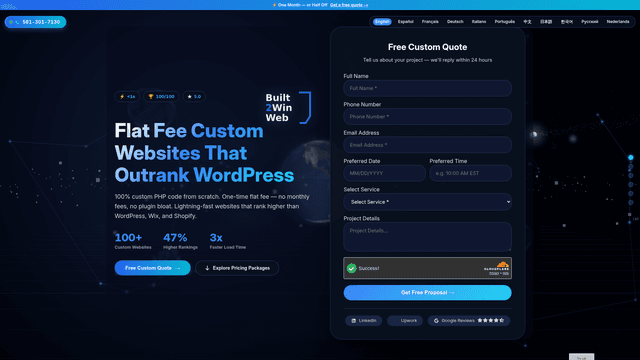This screenshot has width=640, height=360.
Task: Focus the Full Name field
Action: (427, 88)
